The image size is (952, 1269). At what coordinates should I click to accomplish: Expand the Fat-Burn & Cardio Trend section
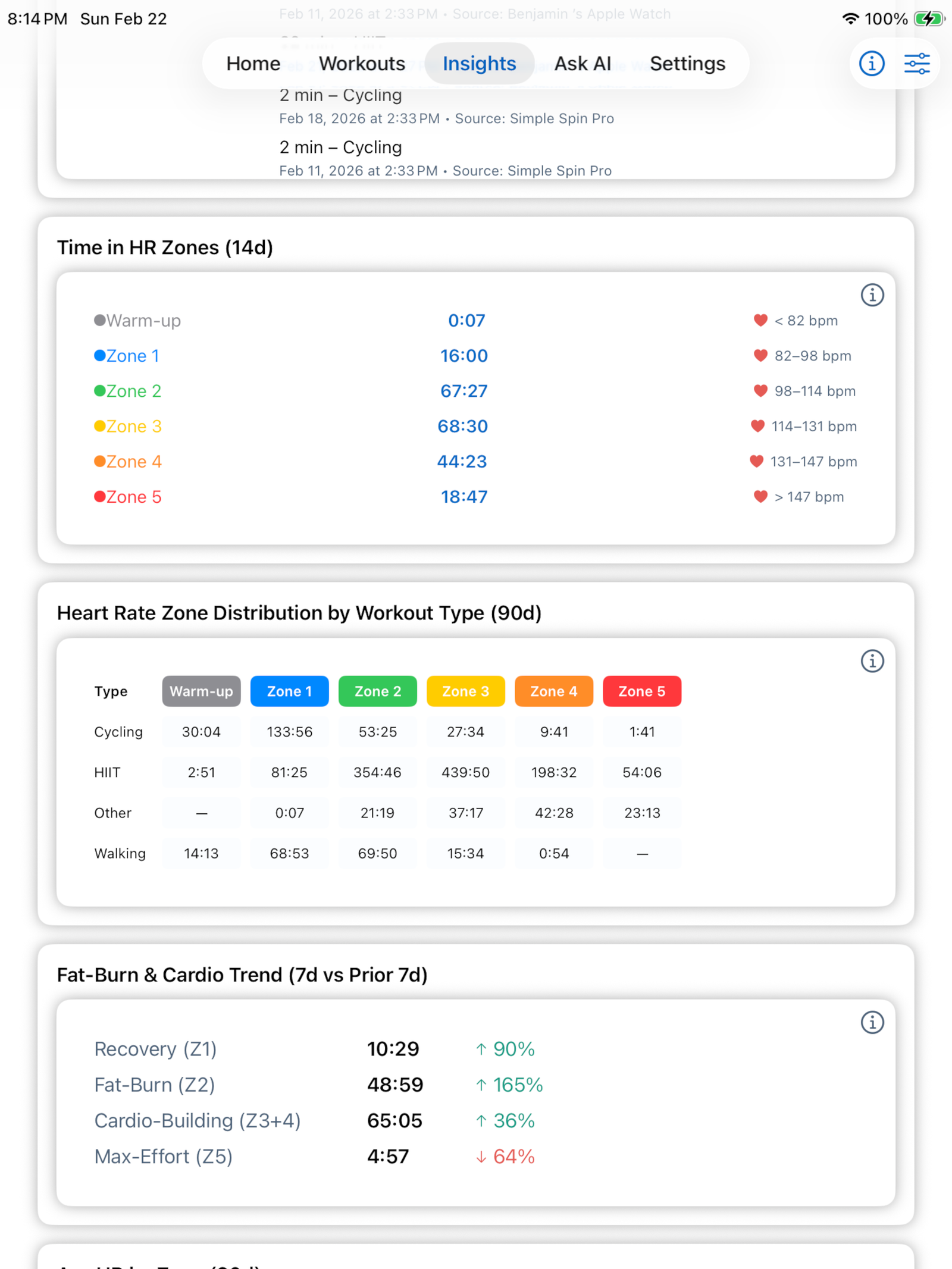[242, 974]
